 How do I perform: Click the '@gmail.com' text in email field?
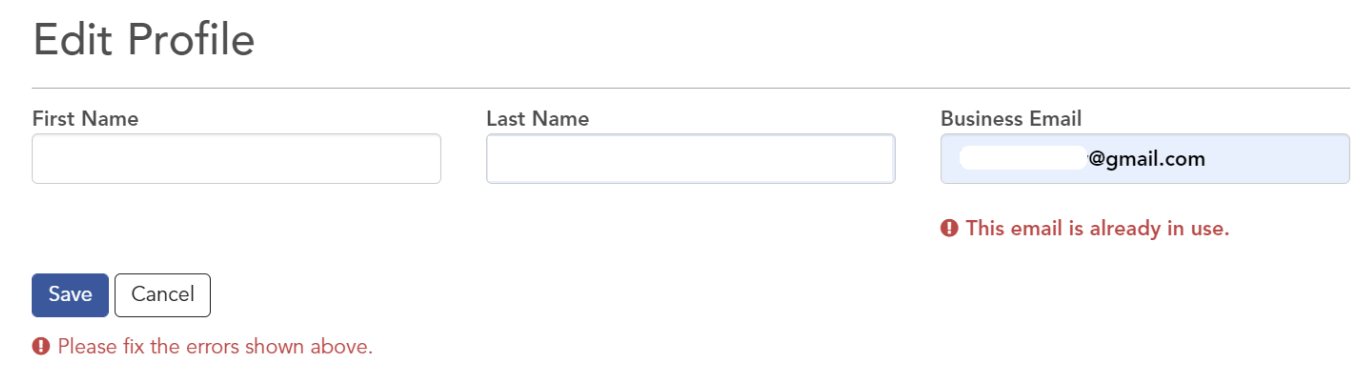click(1146, 159)
